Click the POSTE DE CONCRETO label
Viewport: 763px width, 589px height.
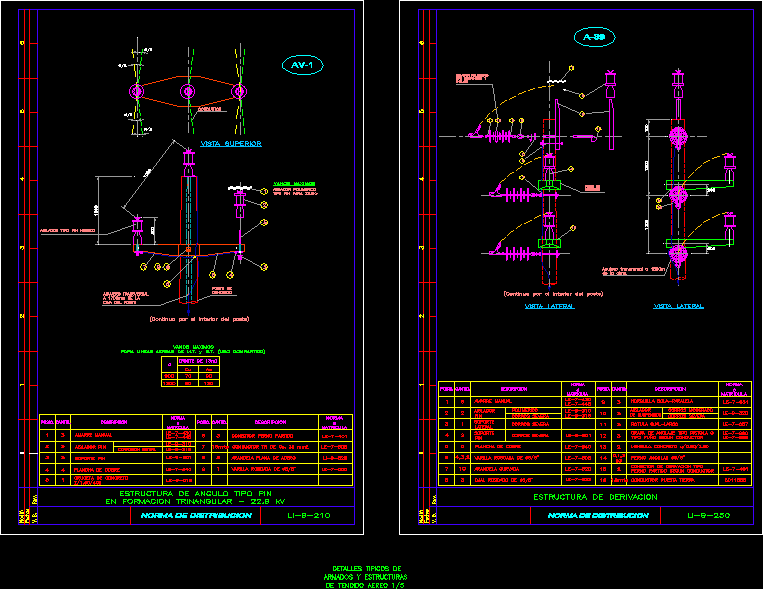[x=222, y=291]
